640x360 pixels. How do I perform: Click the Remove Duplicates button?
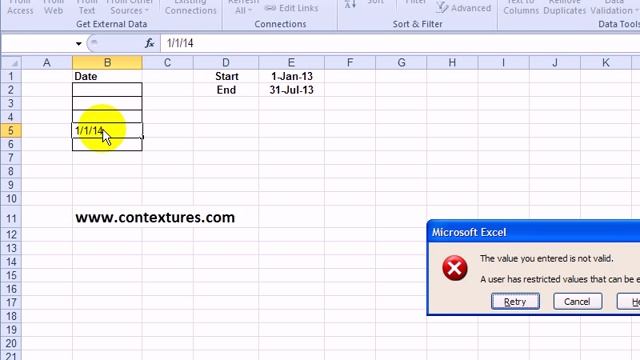pos(565,7)
